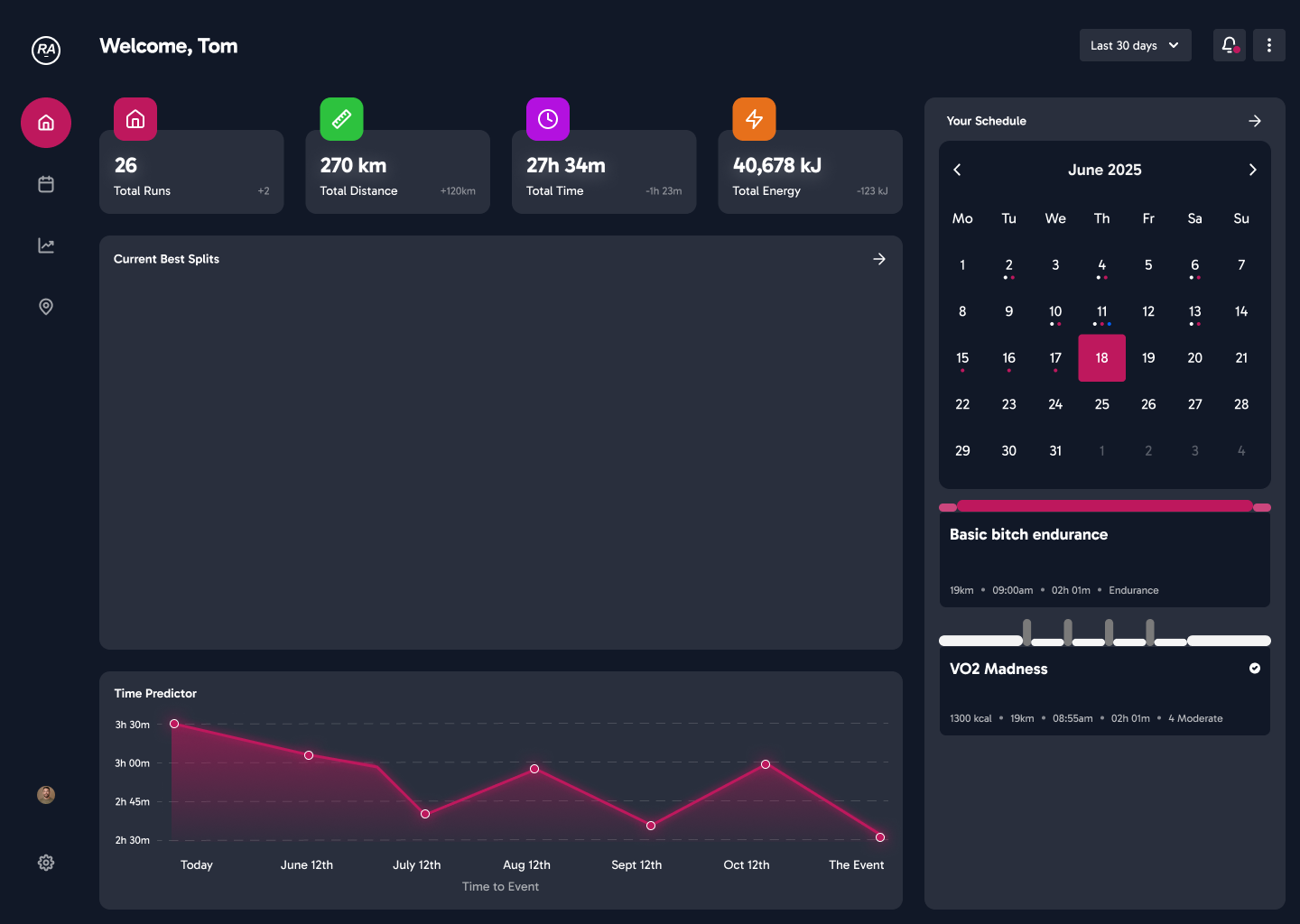
Task: Click the RA logo in the sidebar
Action: coord(46,51)
